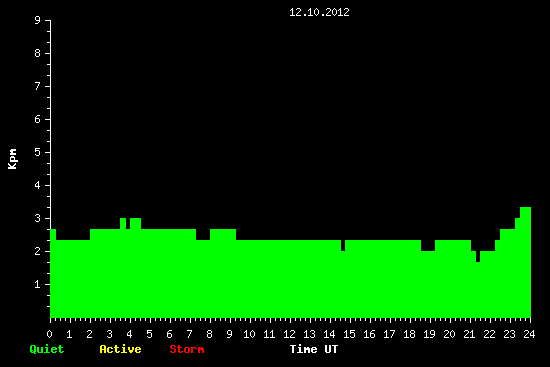The image size is (550, 367).
Task: Click the red Storm legend label
Action: click(187, 349)
